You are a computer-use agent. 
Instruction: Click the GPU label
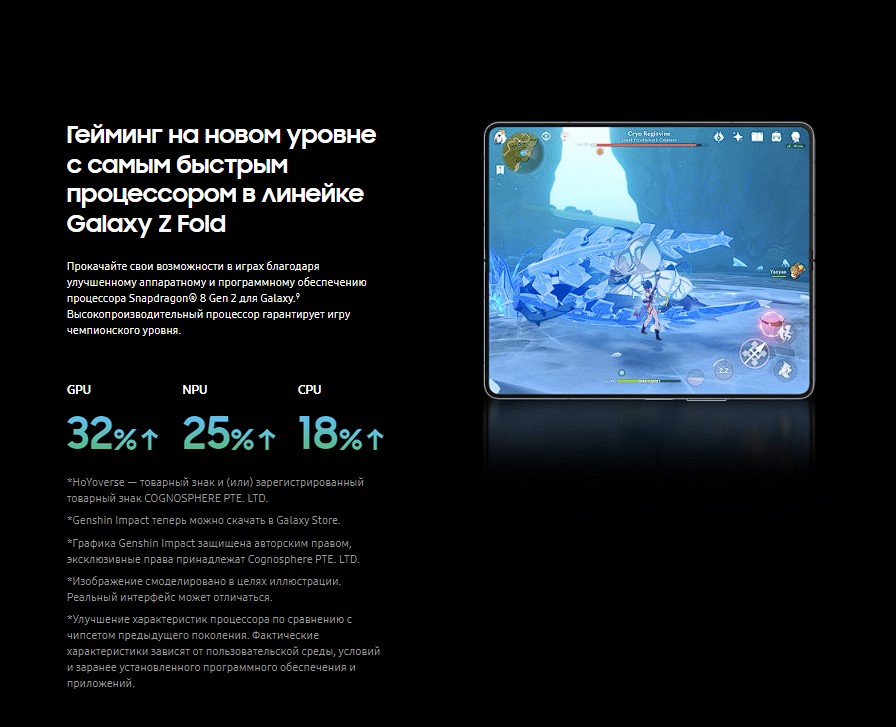click(79, 389)
